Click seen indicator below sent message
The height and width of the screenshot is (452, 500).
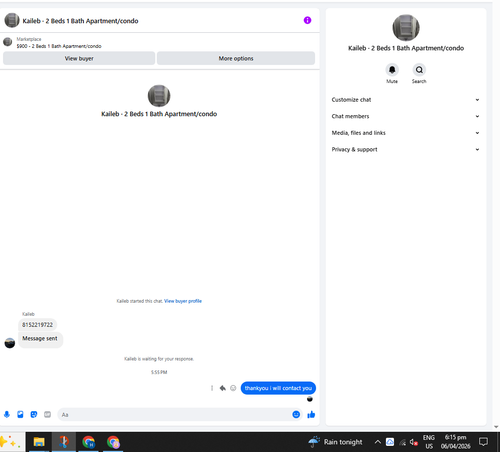(310, 399)
